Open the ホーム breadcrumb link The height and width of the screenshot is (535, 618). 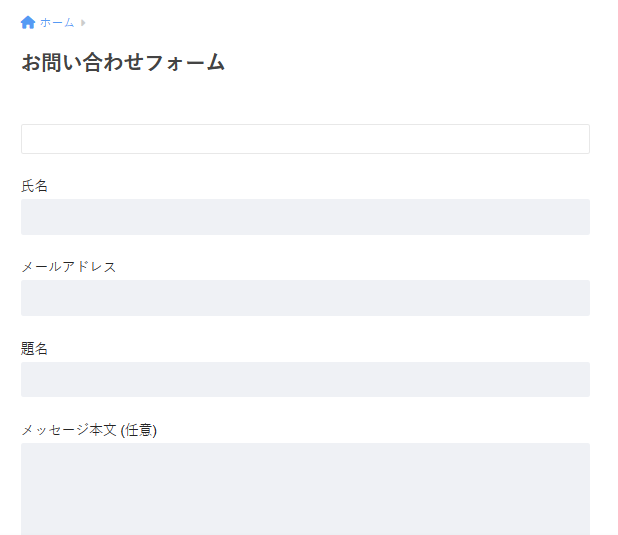(57, 22)
